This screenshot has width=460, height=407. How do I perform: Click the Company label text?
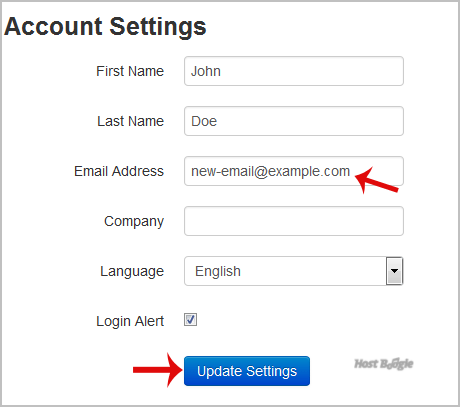click(x=134, y=221)
